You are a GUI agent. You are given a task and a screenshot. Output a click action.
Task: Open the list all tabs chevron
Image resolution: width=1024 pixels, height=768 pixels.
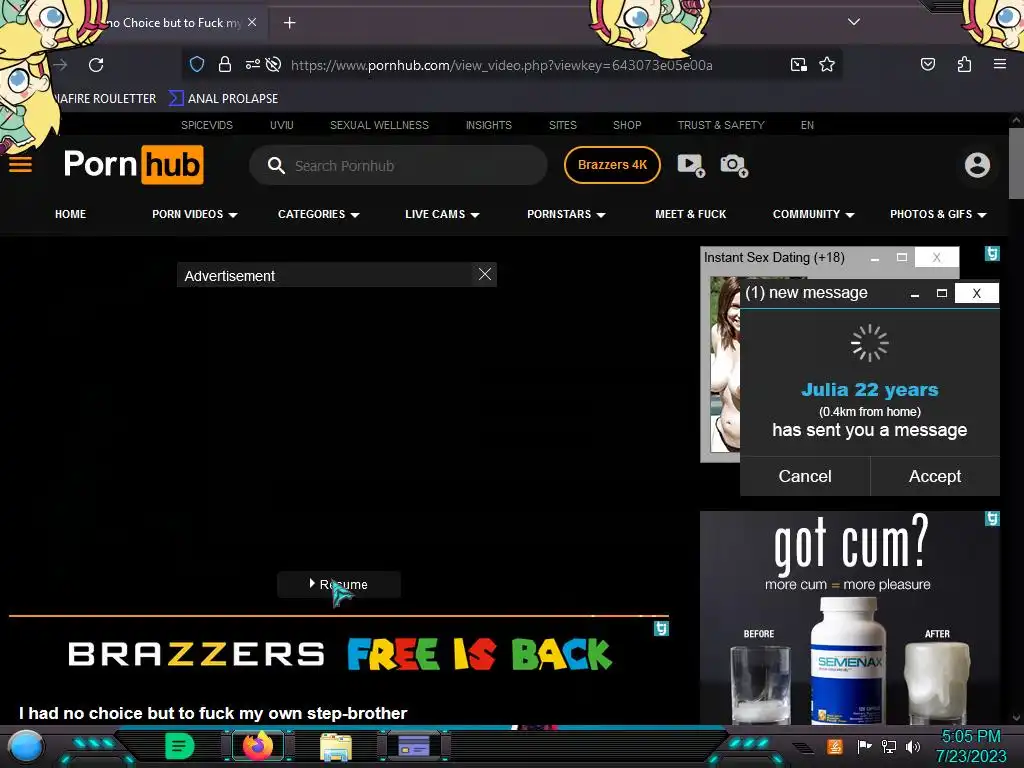point(854,22)
